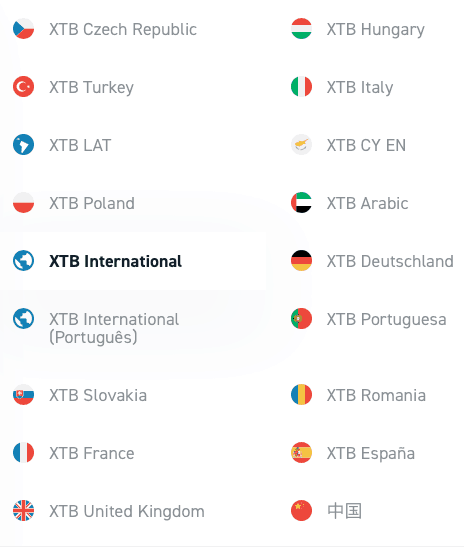The image size is (464, 554).
Task: Click the Spain flag icon
Action: [x=301, y=453]
